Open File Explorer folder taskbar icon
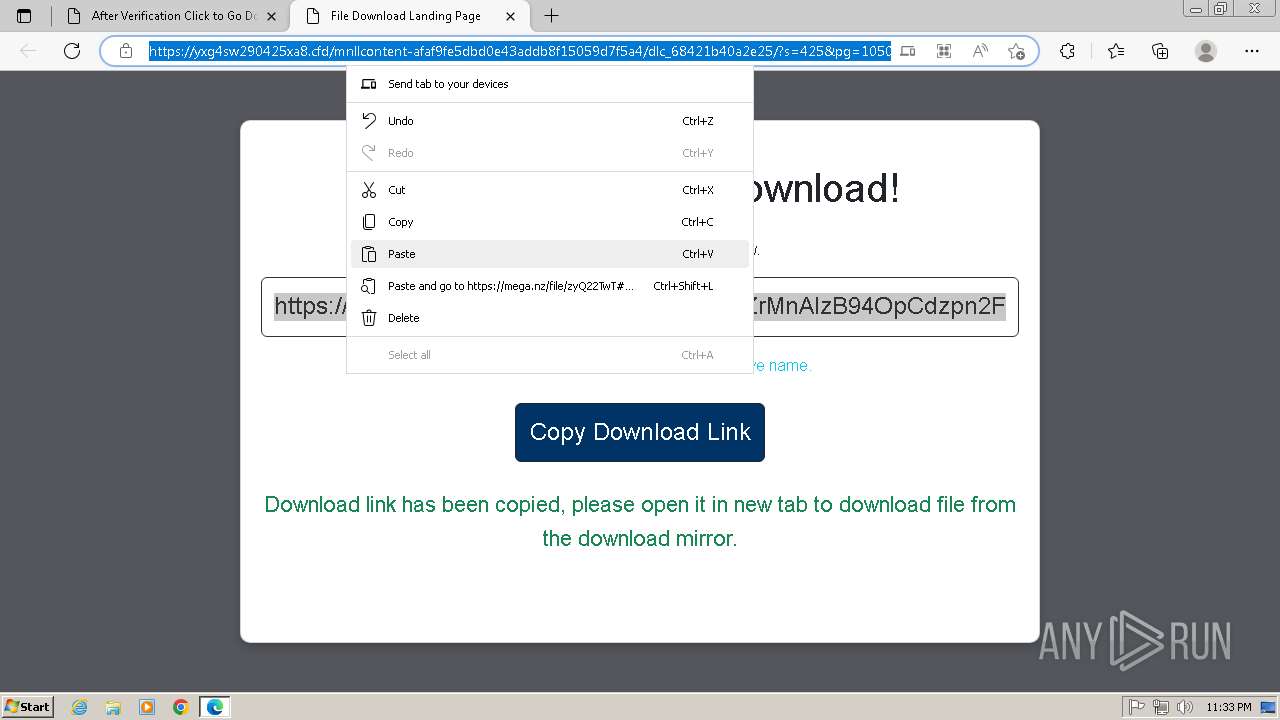 click(x=113, y=707)
